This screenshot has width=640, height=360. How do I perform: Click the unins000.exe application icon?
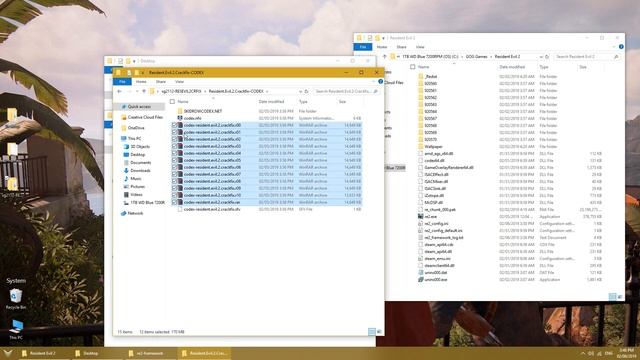420,280
